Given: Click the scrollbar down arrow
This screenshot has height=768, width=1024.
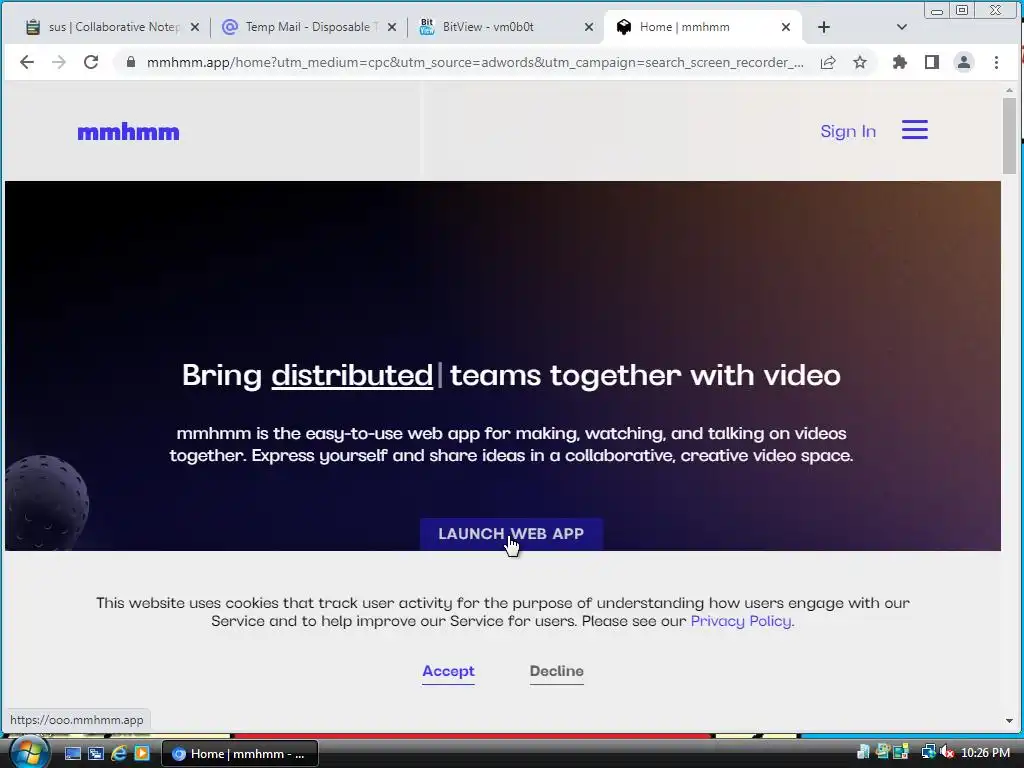Looking at the screenshot, I should click(x=1009, y=721).
